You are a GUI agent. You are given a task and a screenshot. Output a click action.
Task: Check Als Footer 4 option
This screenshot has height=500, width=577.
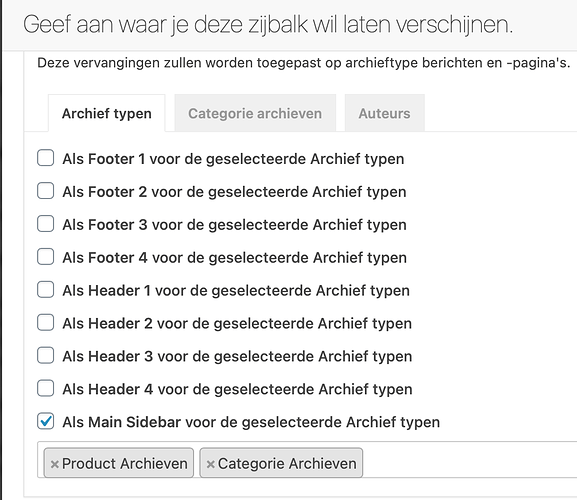pos(46,257)
